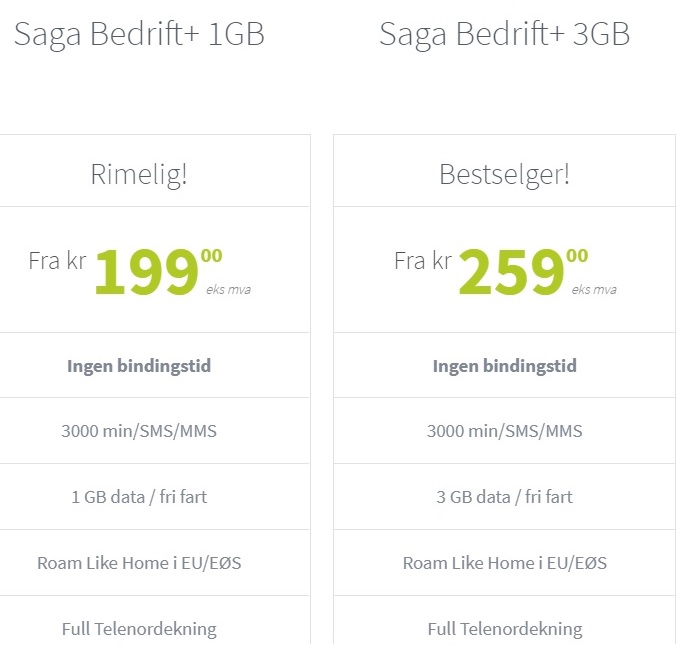Click the 3 GB data / fri fart row
Viewport: 688px width, 651px height.
505,497
